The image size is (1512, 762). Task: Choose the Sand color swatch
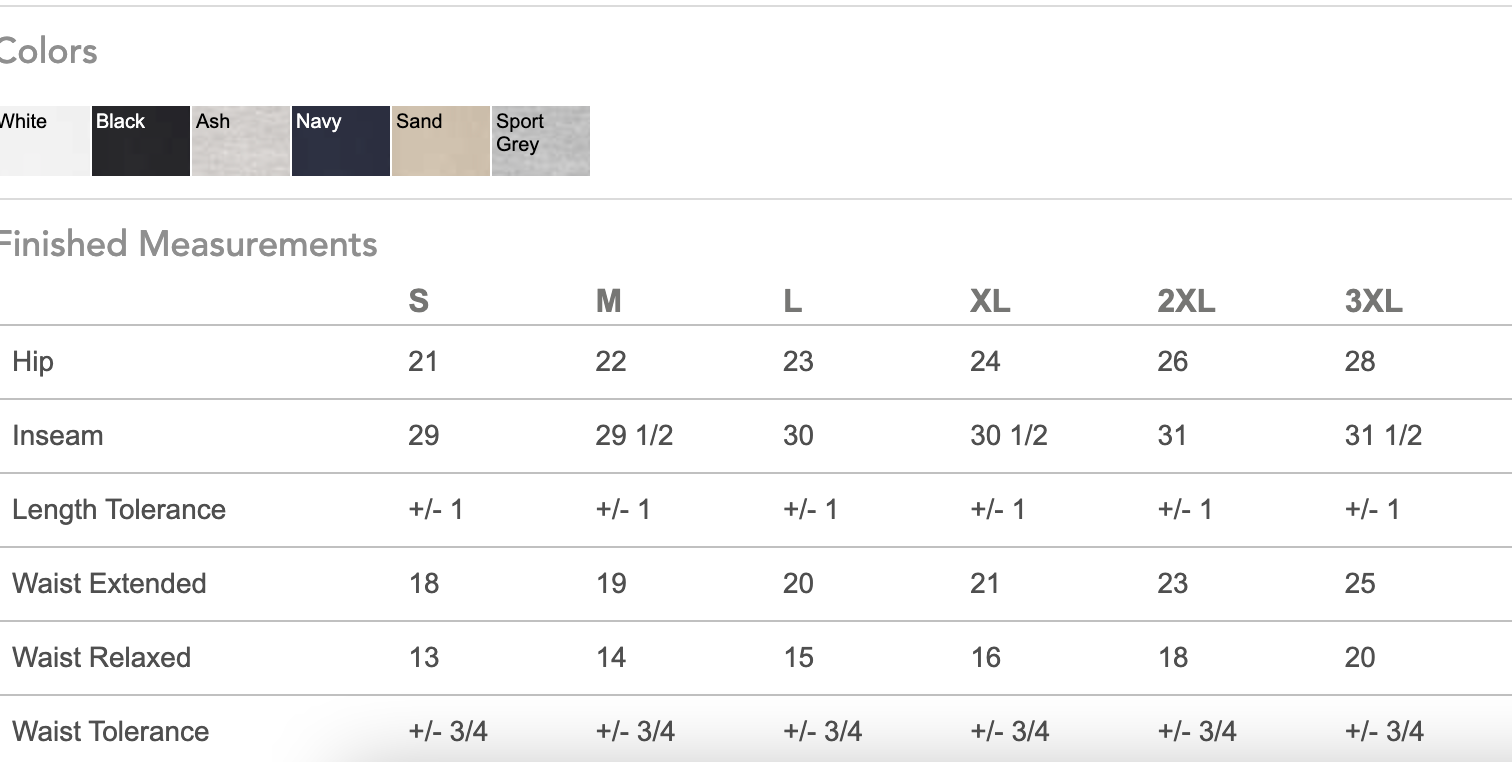click(441, 141)
